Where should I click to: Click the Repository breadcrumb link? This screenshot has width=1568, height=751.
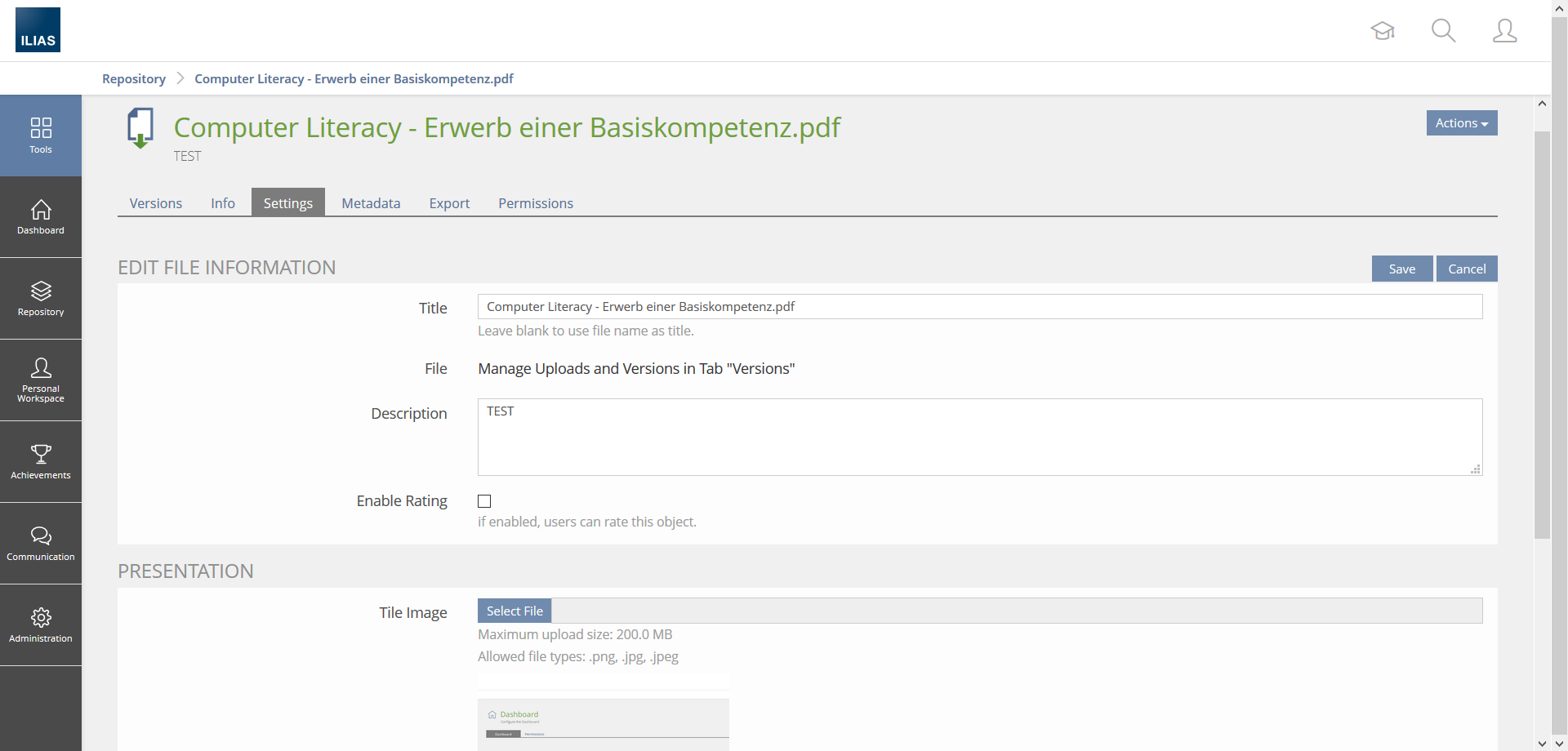[x=134, y=79]
